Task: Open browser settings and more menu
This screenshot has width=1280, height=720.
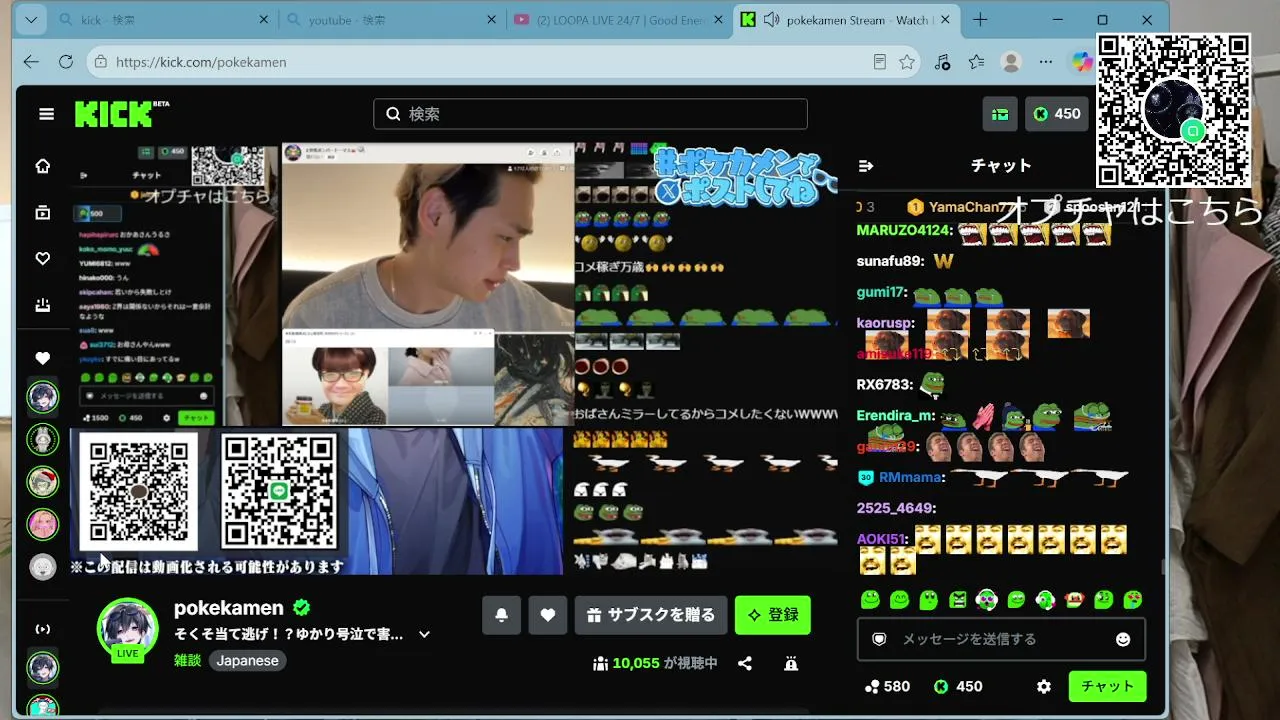Action: (1046, 62)
